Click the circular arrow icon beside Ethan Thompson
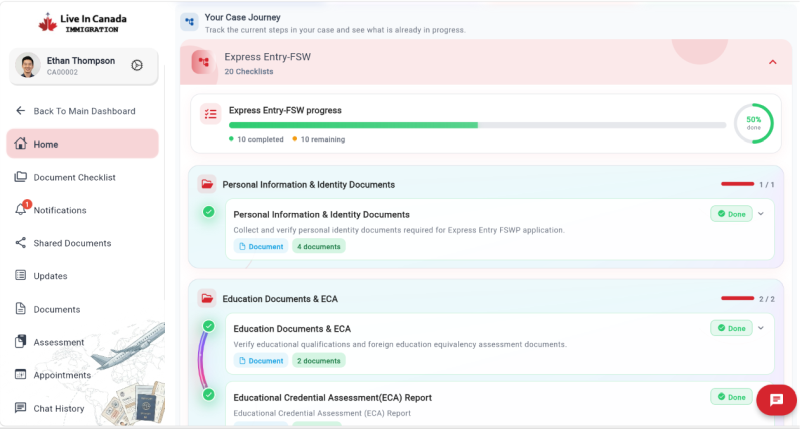 pyautogui.click(x=137, y=65)
